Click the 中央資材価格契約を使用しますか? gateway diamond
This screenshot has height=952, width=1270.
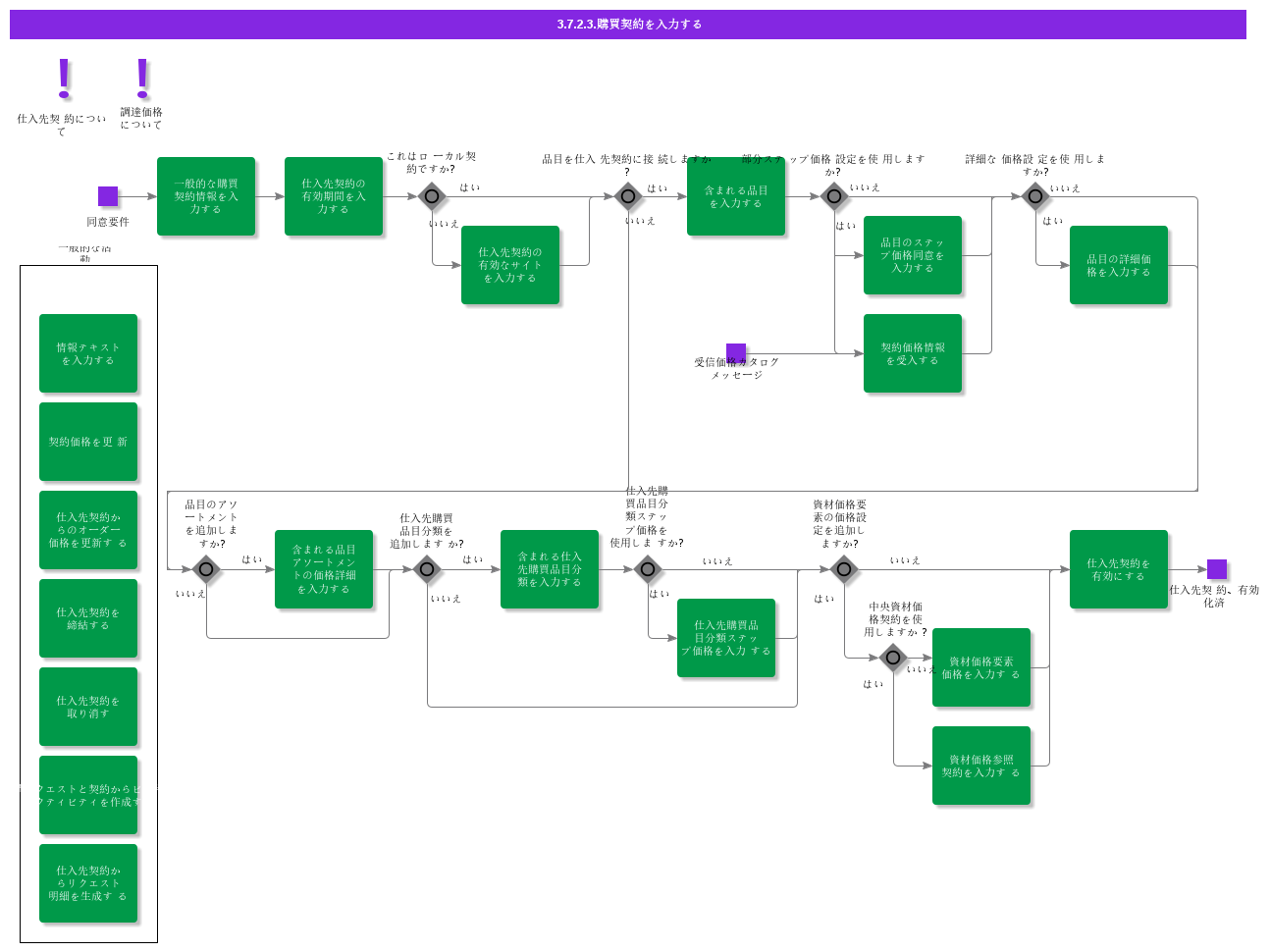coord(893,658)
